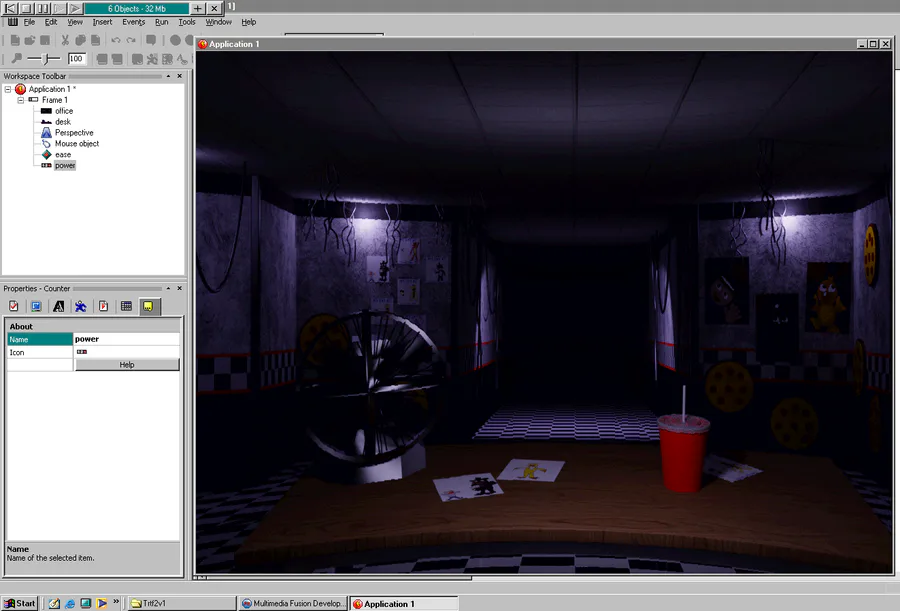Screen dimensions: 900x611
Task: Rewind the application with the run toolbar
Action: (x=10, y=8)
